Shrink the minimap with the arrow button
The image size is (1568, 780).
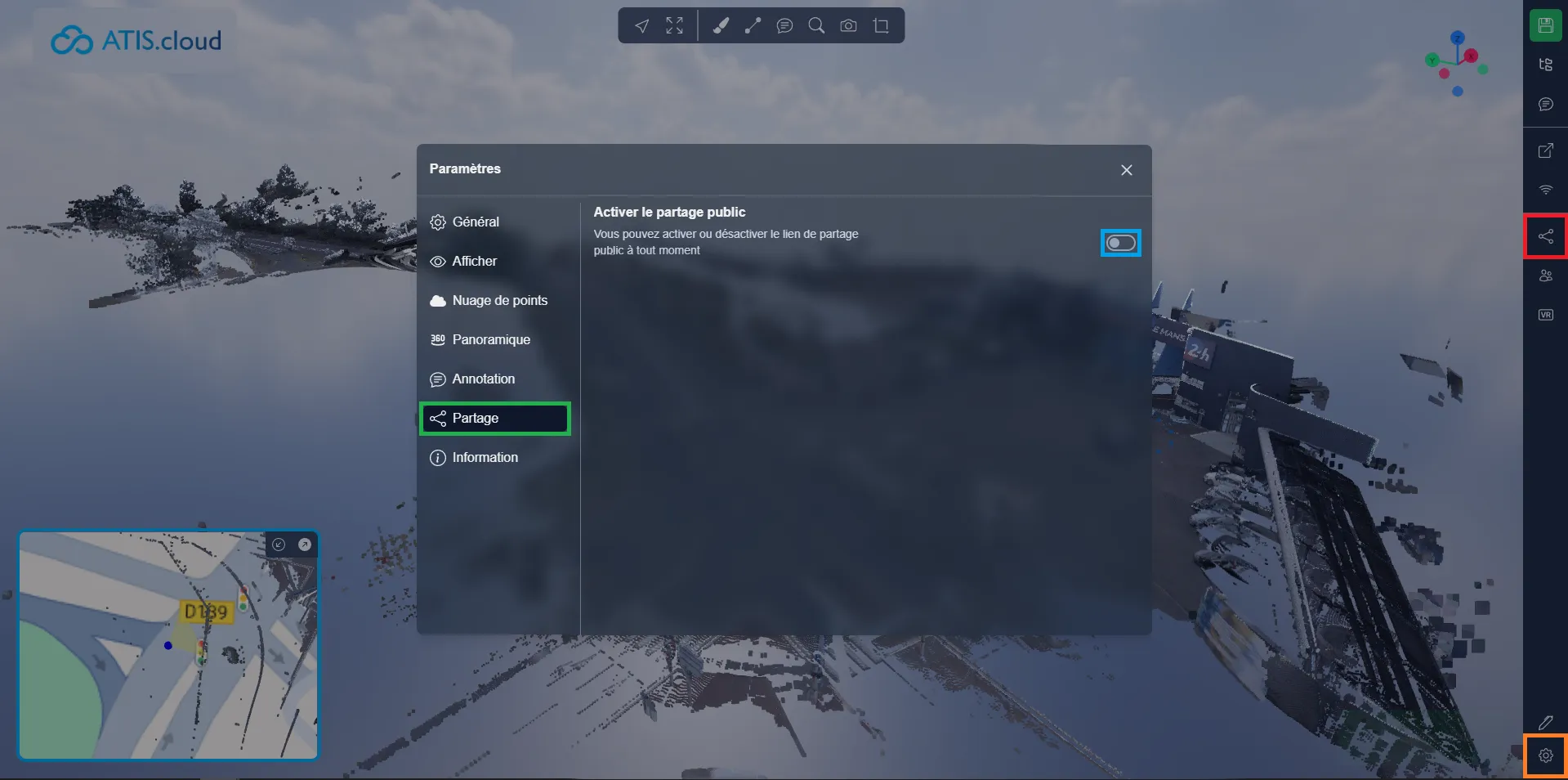[x=279, y=545]
